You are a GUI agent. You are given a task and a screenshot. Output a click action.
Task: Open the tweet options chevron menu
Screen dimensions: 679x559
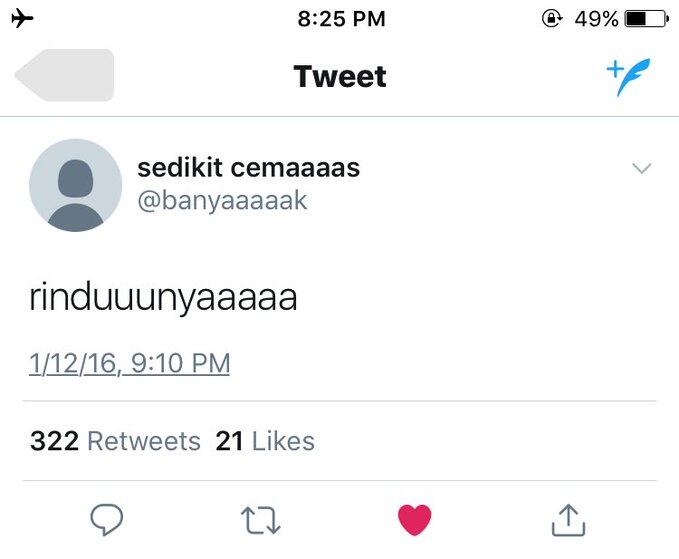click(x=642, y=169)
